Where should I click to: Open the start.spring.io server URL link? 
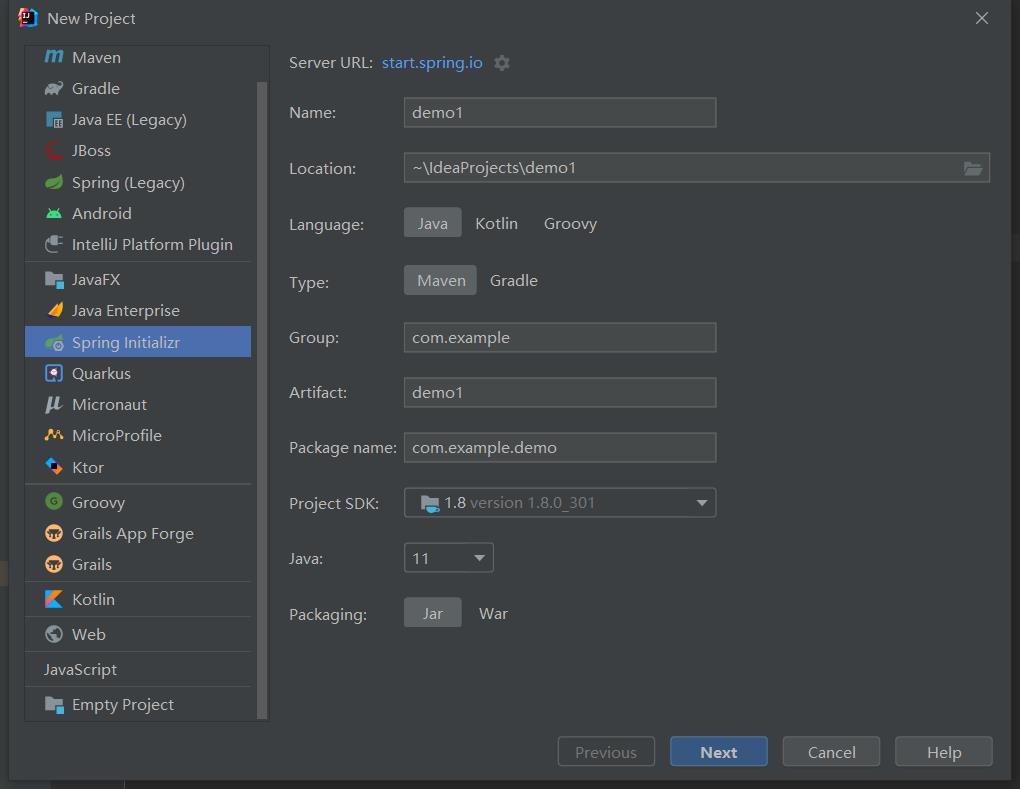coord(432,62)
